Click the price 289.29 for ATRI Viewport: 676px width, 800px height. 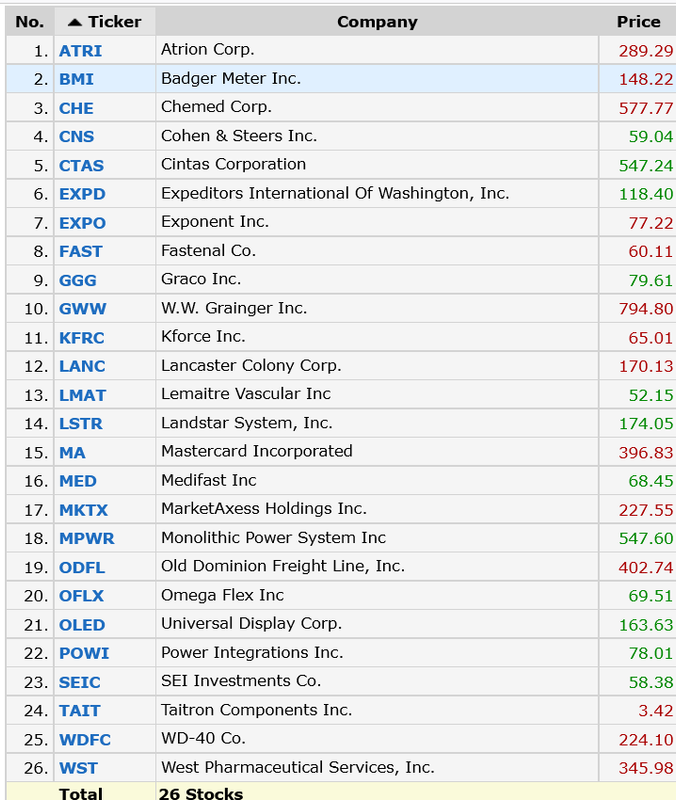(646, 51)
